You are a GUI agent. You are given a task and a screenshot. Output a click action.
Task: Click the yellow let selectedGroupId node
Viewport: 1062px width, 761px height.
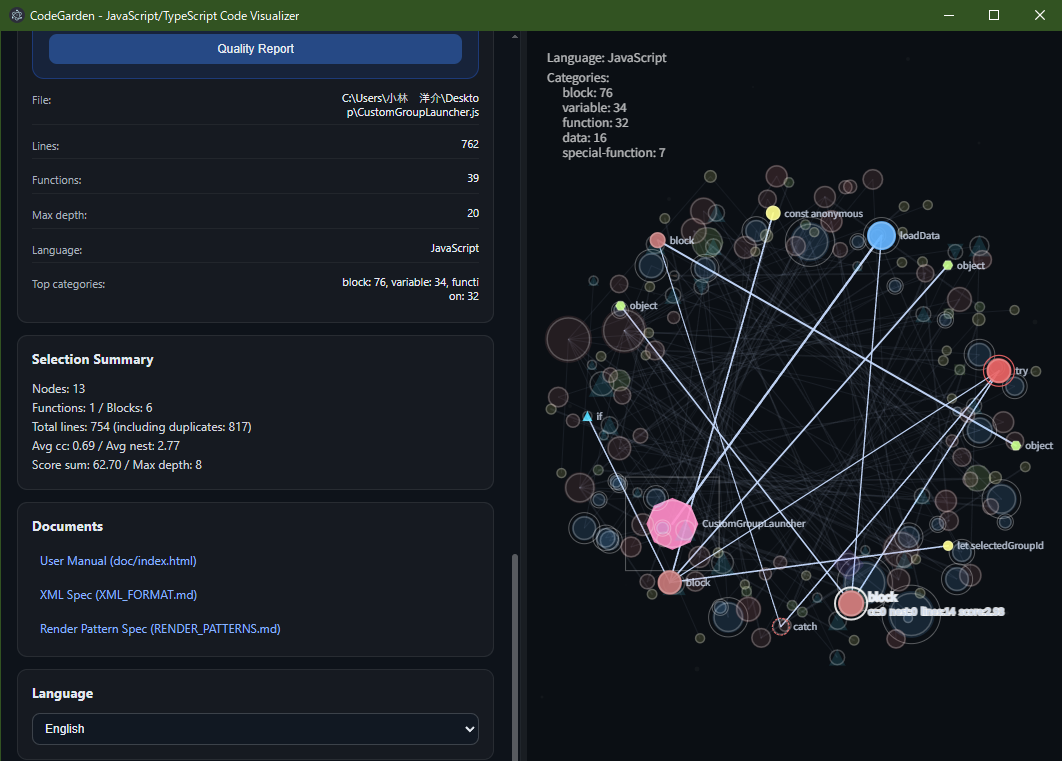click(947, 546)
